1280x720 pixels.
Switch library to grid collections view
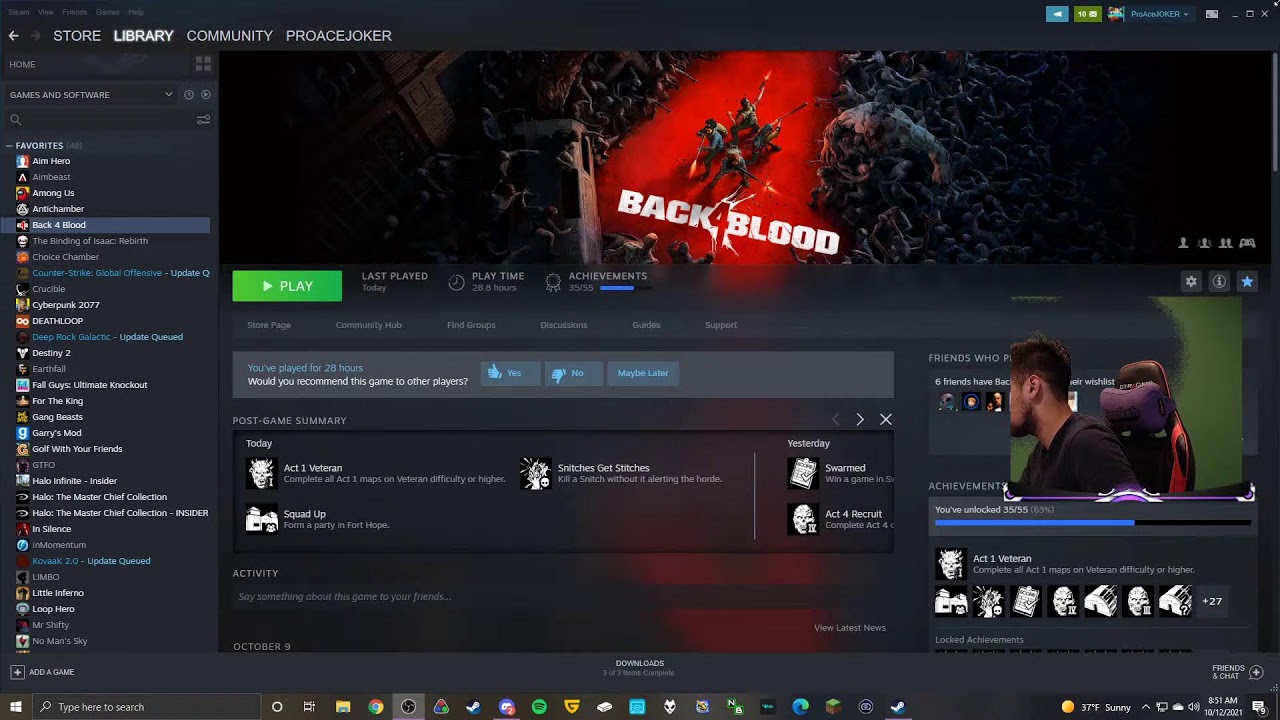point(203,64)
